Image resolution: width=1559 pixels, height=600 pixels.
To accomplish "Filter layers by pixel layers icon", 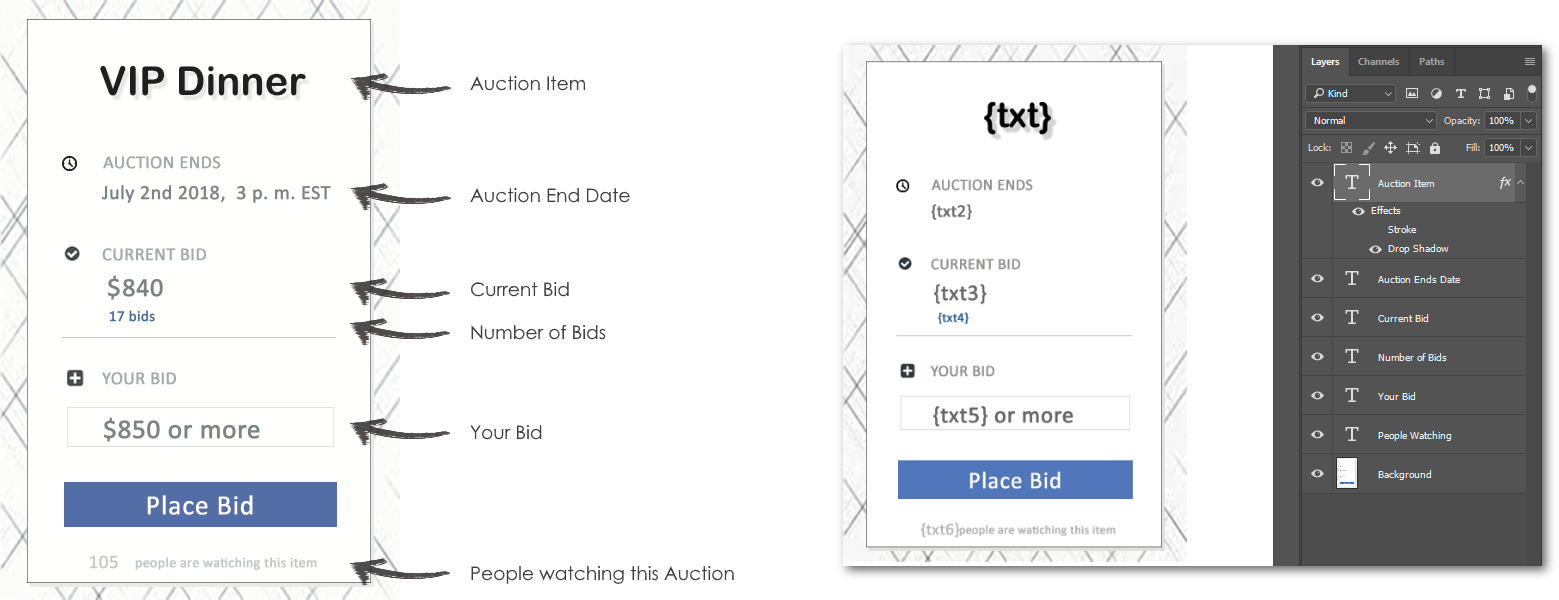I will 1412,93.
